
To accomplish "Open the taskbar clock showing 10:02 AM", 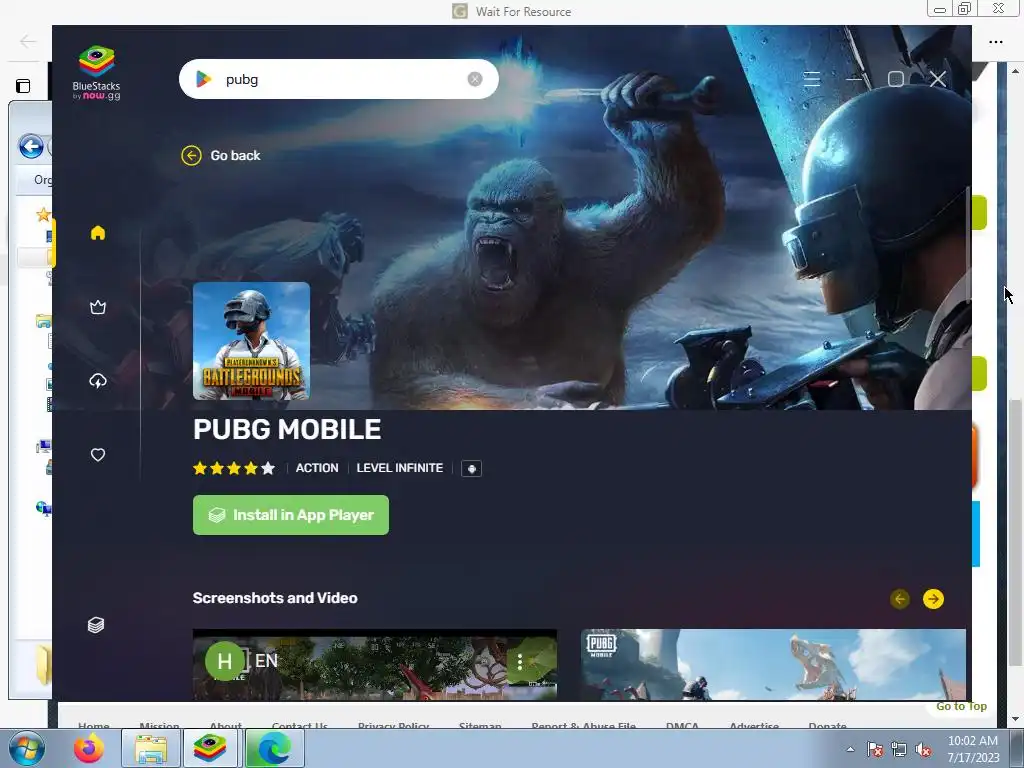I will (973, 749).
